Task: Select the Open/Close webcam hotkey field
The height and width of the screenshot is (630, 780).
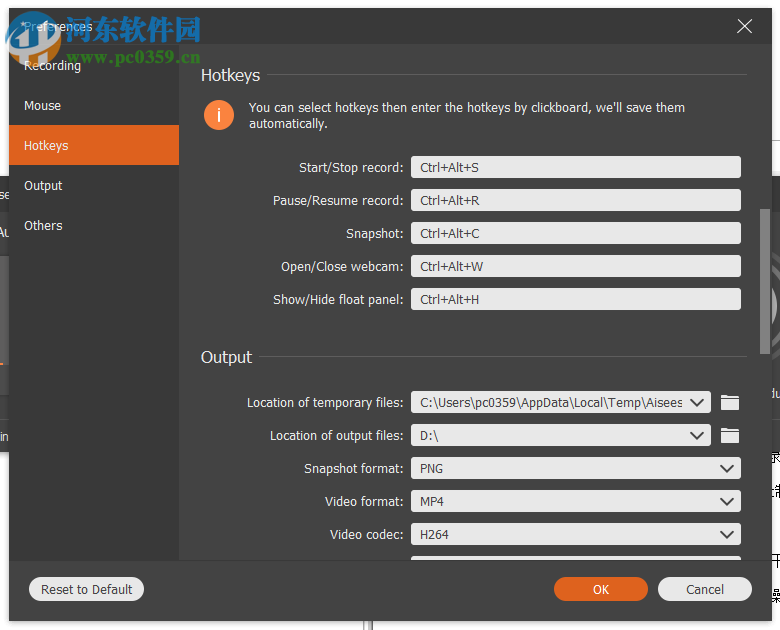Action: (x=576, y=266)
